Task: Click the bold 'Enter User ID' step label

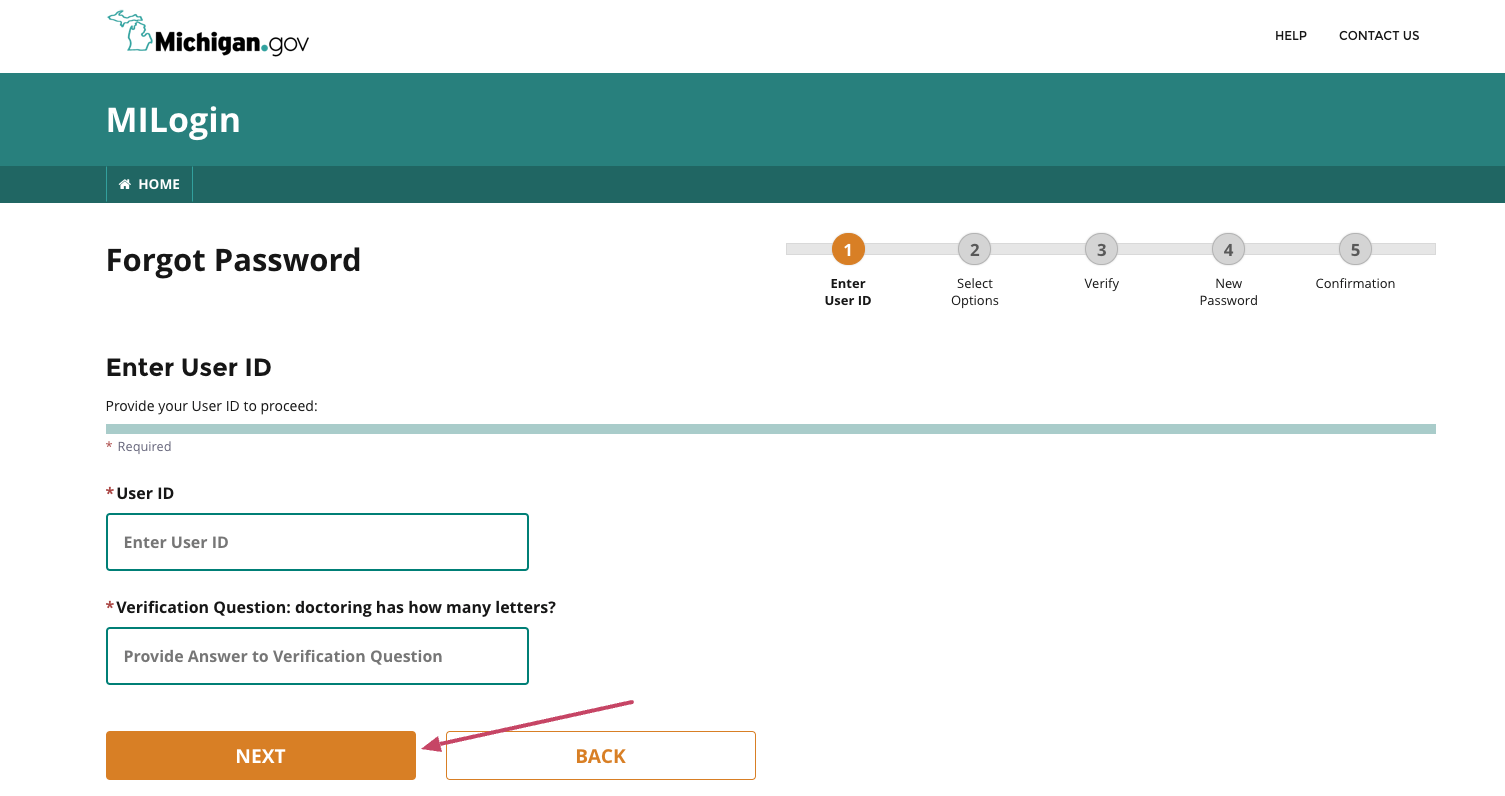Action: coord(848,292)
